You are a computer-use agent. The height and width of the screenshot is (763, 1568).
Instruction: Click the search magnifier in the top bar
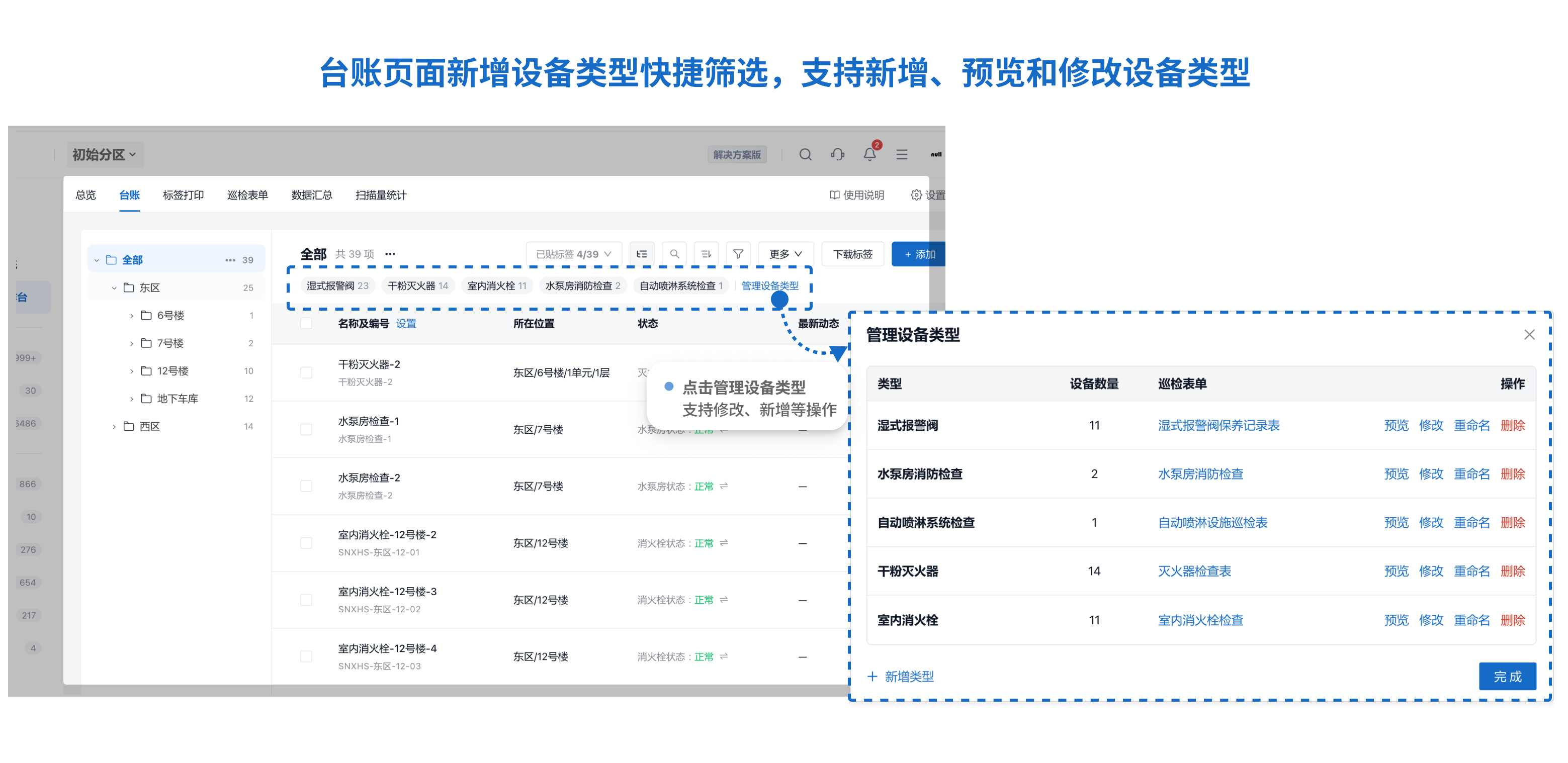tap(805, 154)
